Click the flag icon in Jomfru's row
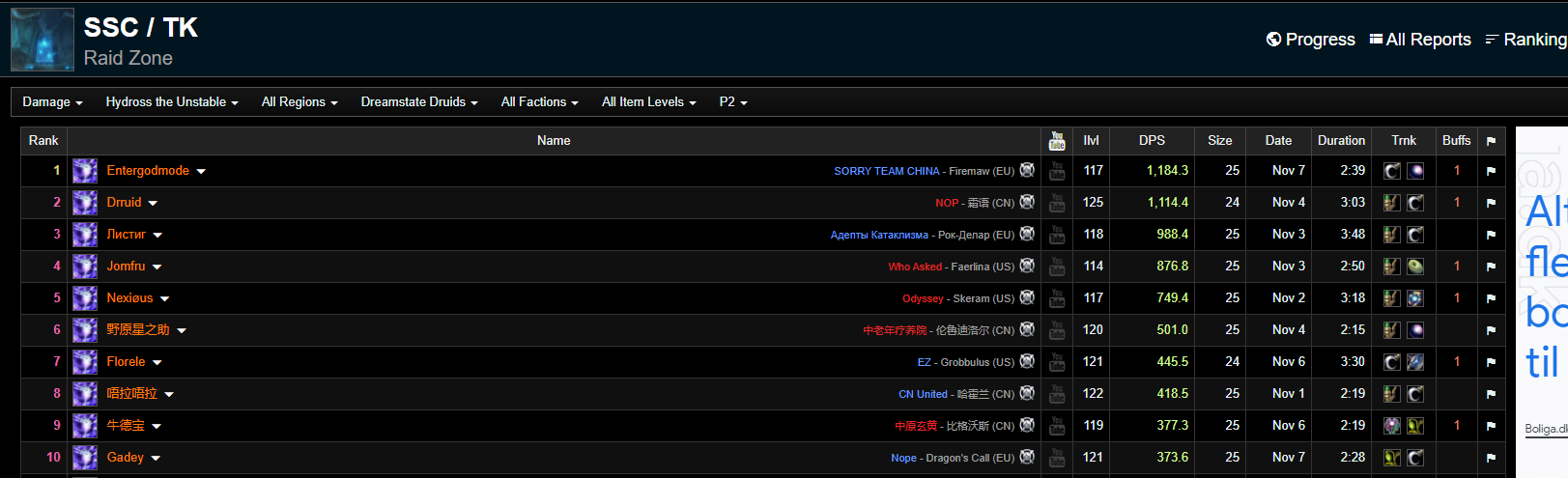 click(x=1491, y=267)
